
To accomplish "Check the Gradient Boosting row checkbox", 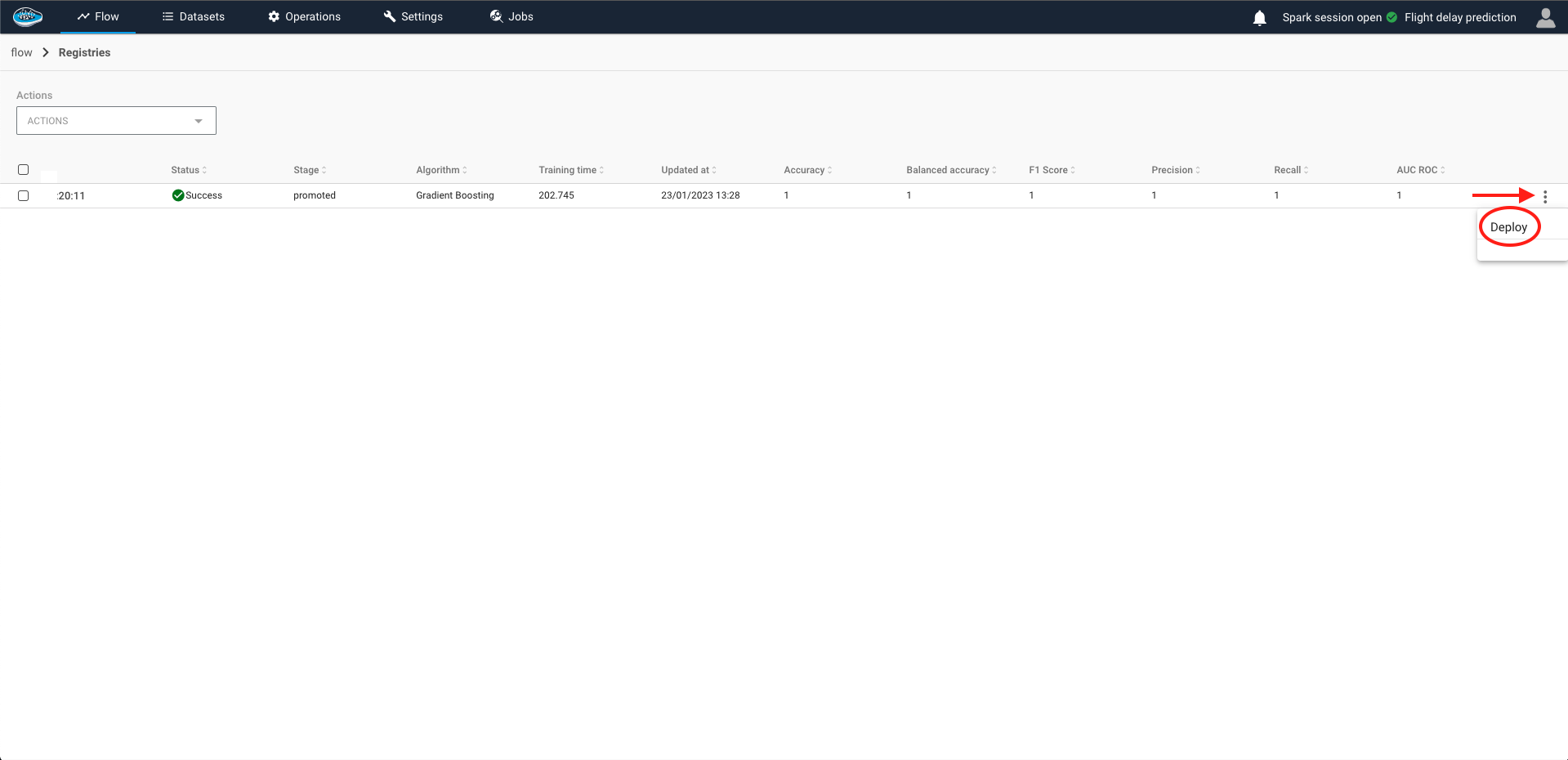I will coord(24,196).
